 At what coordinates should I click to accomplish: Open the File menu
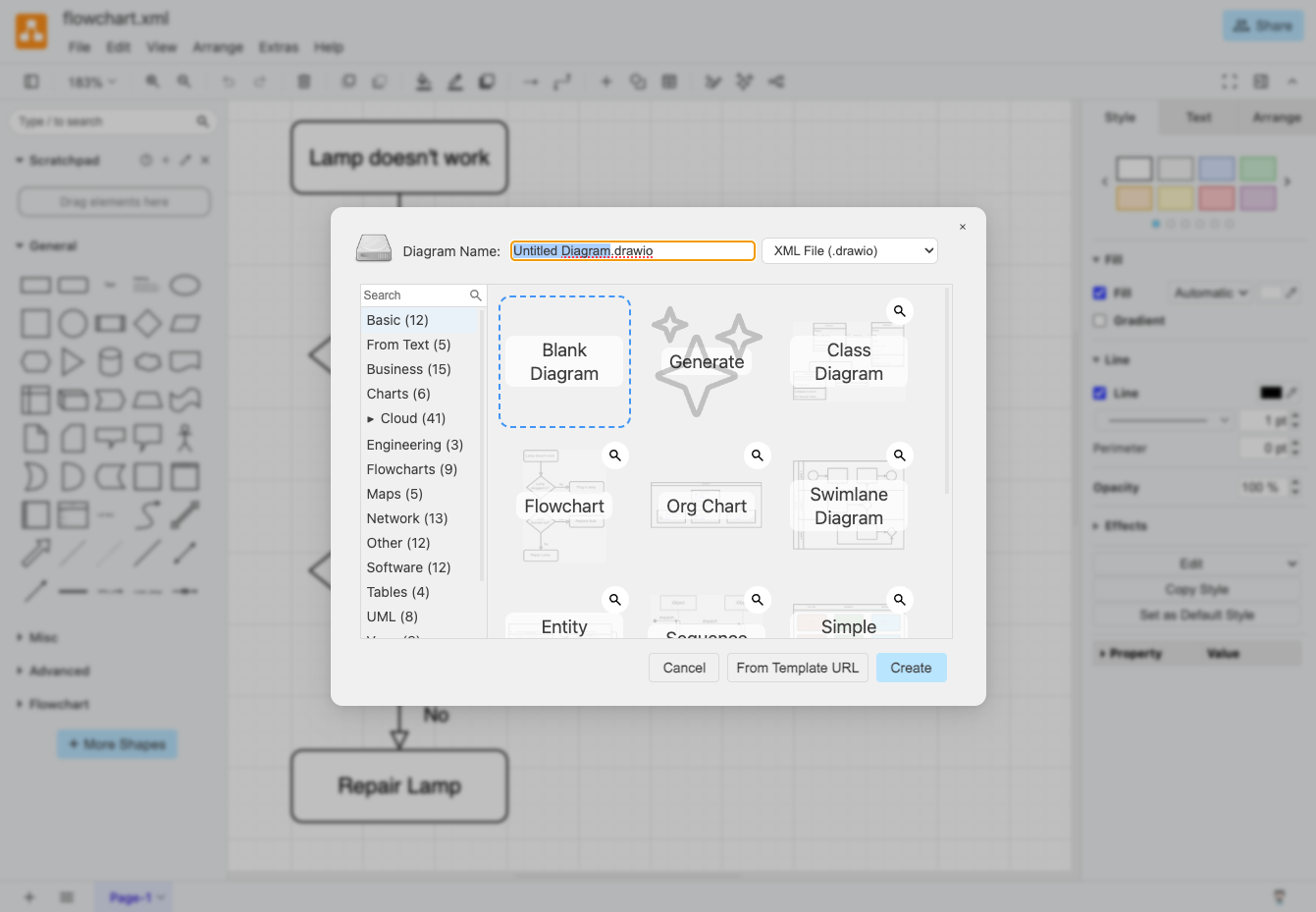(x=79, y=47)
